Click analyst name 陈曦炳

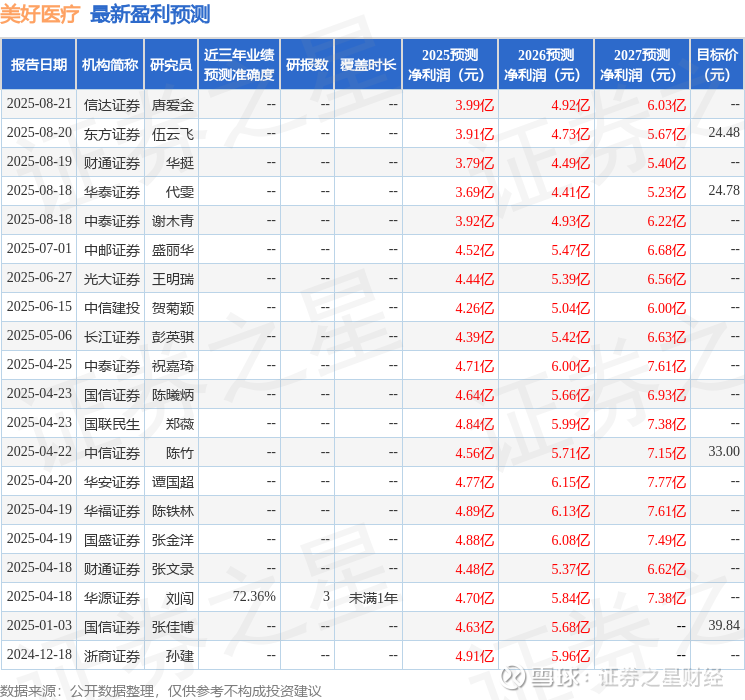pyautogui.click(x=172, y=395)
